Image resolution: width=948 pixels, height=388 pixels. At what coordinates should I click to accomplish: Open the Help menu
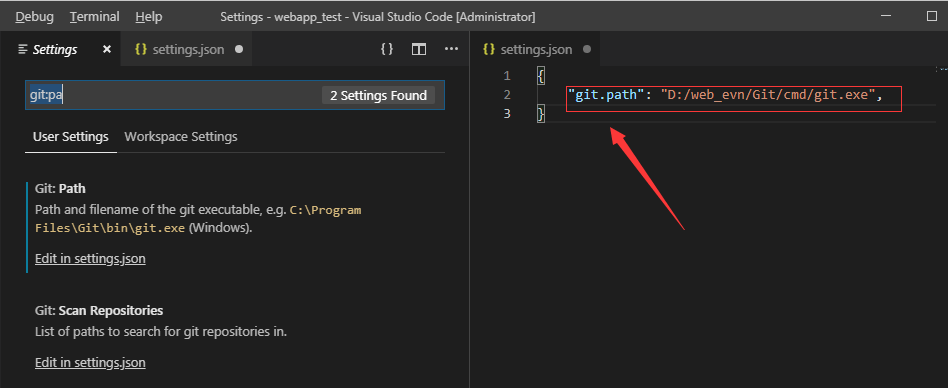(149, 17)
